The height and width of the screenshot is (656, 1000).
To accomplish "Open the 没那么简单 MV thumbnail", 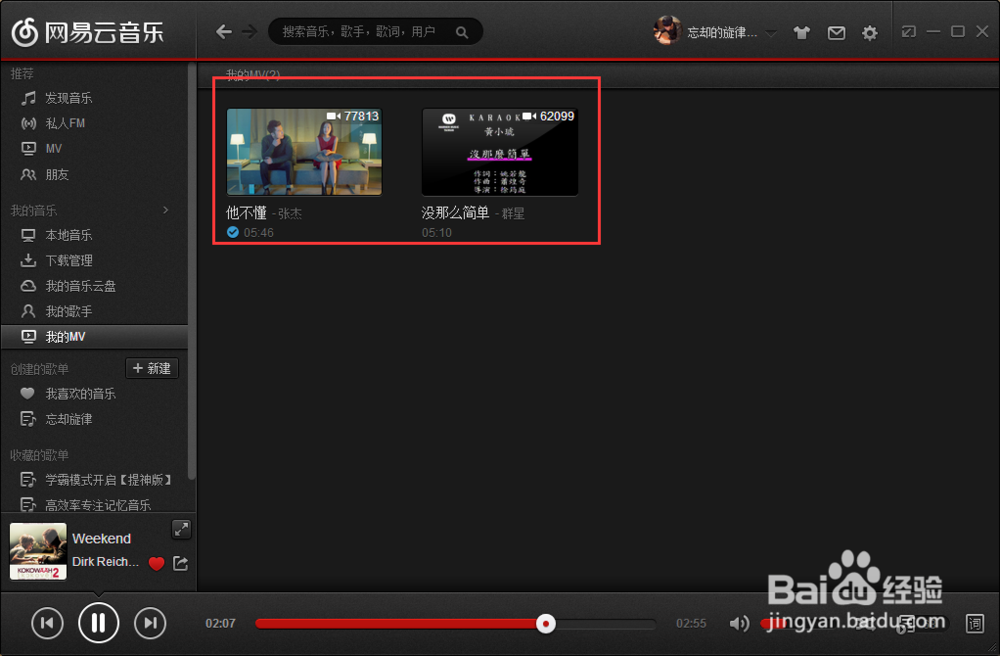I will pyautogui.click(x=500, y=152).
